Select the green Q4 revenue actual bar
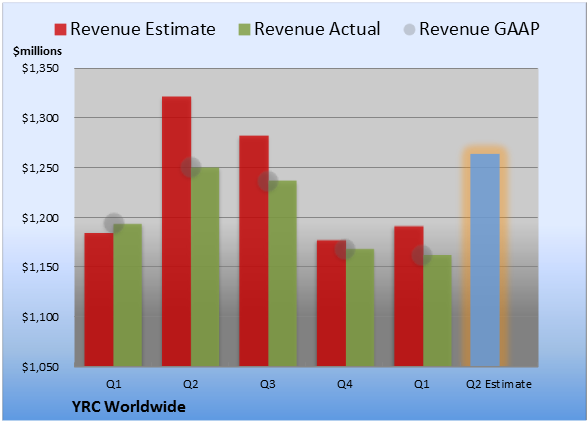 point(360,308)
